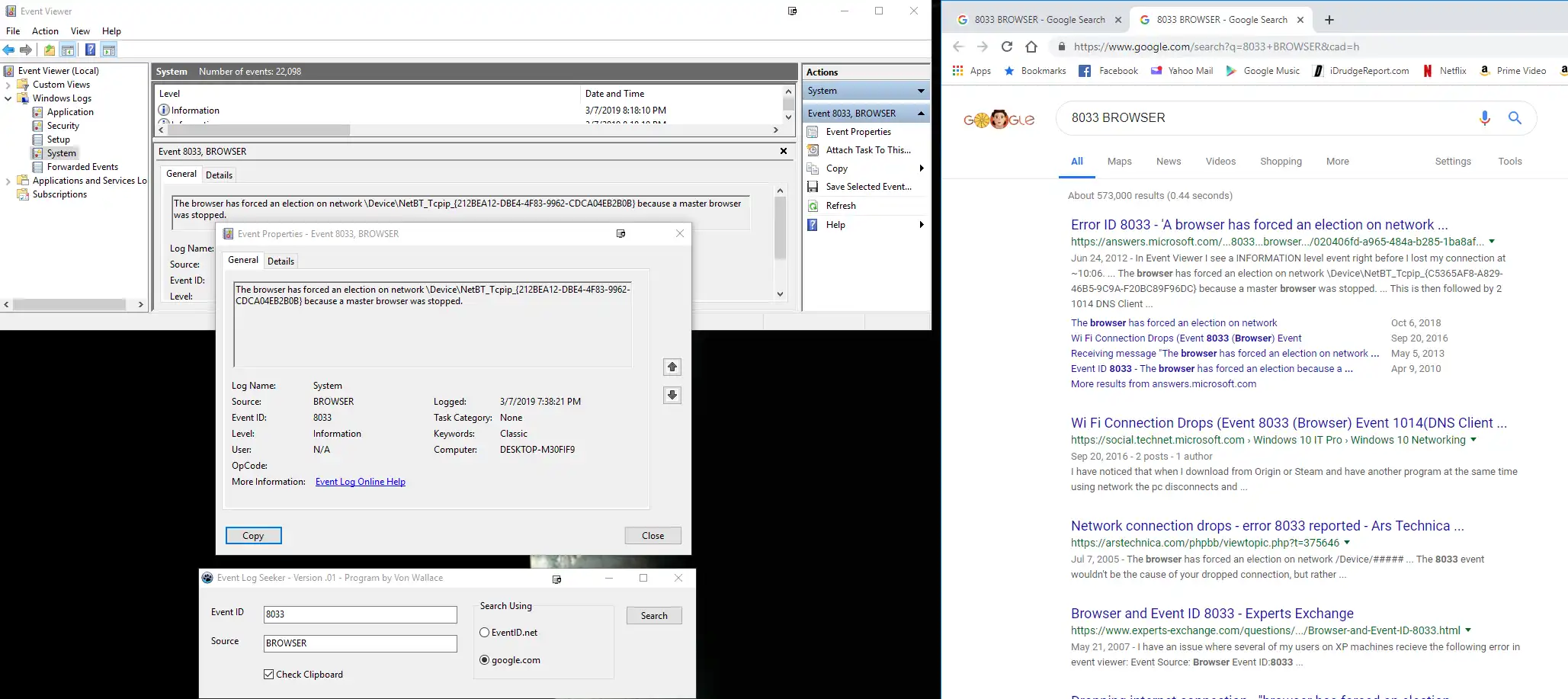Open the Event Log Online Help link
The height and width of the screenshot is (699, 1568).
361,482
